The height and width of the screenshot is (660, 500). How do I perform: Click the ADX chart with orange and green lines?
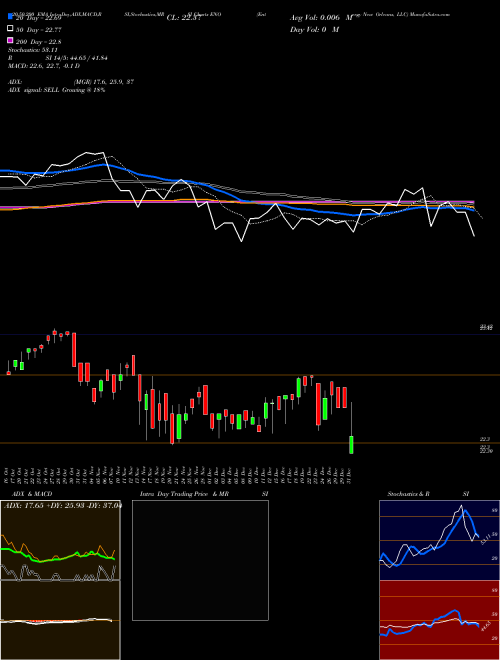tap(60, 540)
